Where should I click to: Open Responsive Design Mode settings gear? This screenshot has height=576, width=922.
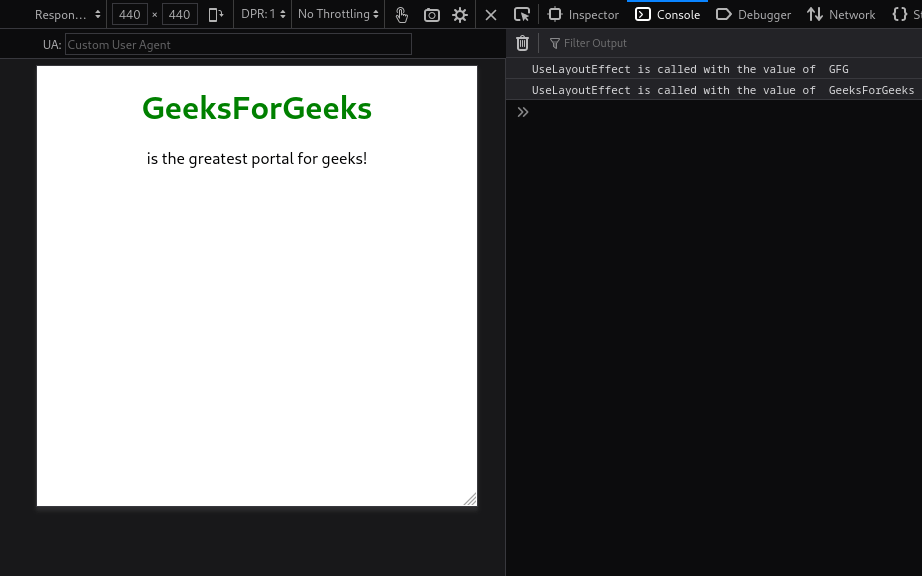460,15
